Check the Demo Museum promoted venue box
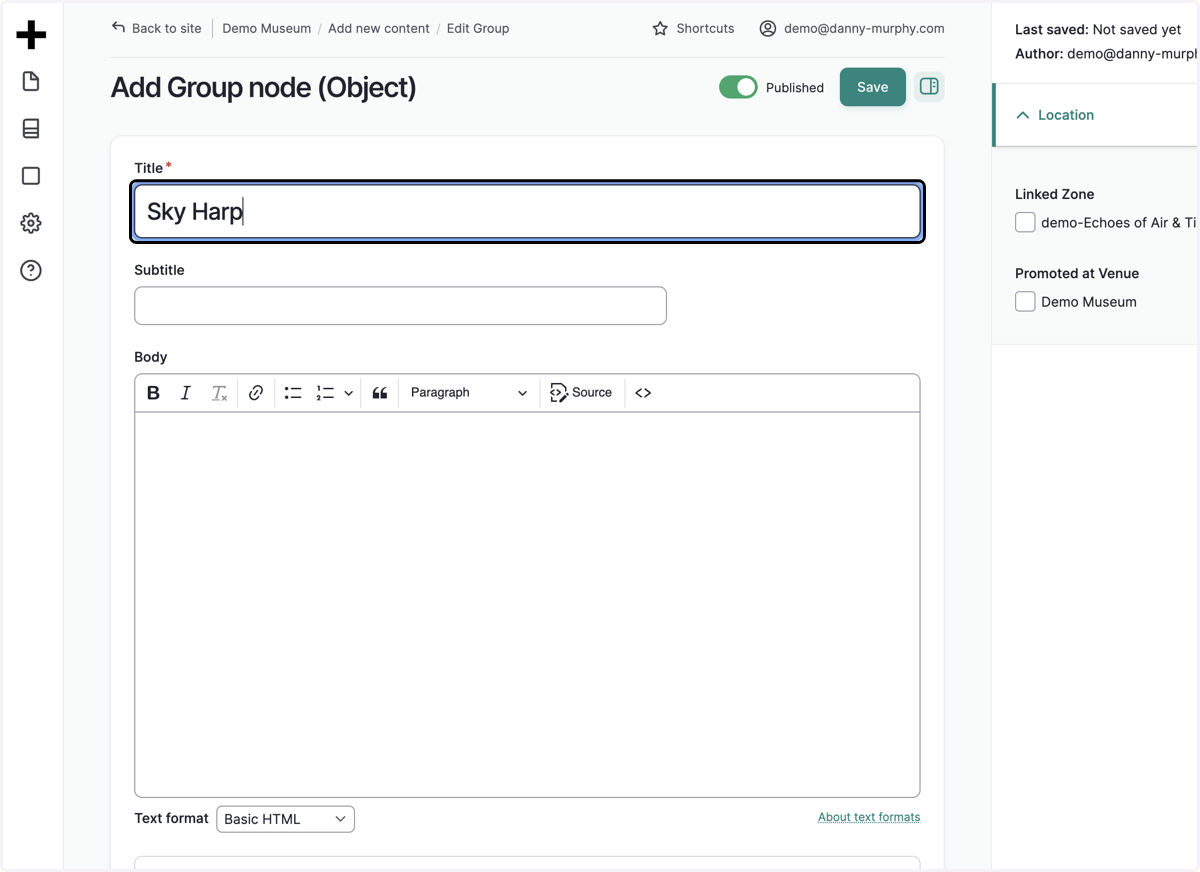The height and width of the screenshot is (872, 1200). 1025,301
